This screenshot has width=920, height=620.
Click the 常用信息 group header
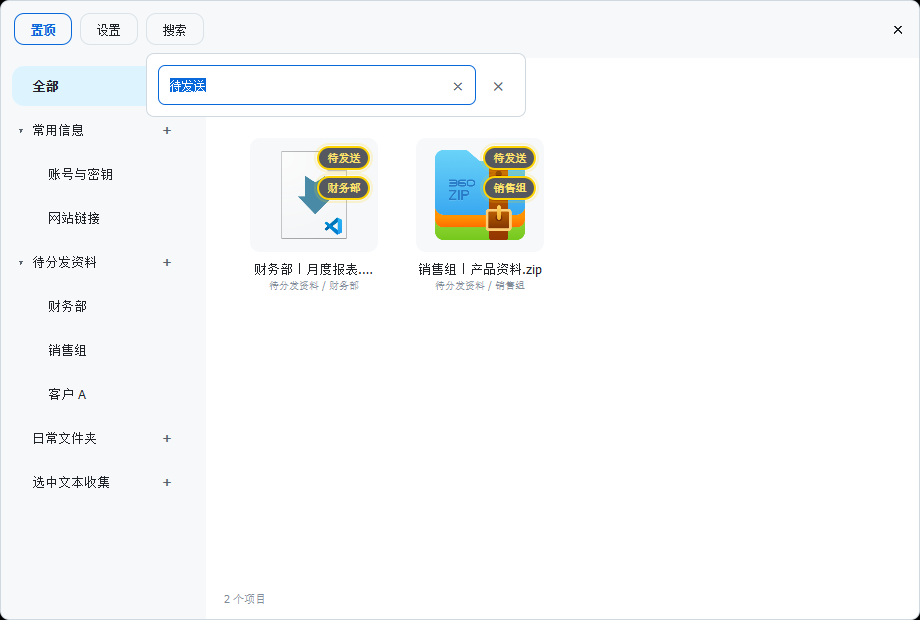(58, 130)
